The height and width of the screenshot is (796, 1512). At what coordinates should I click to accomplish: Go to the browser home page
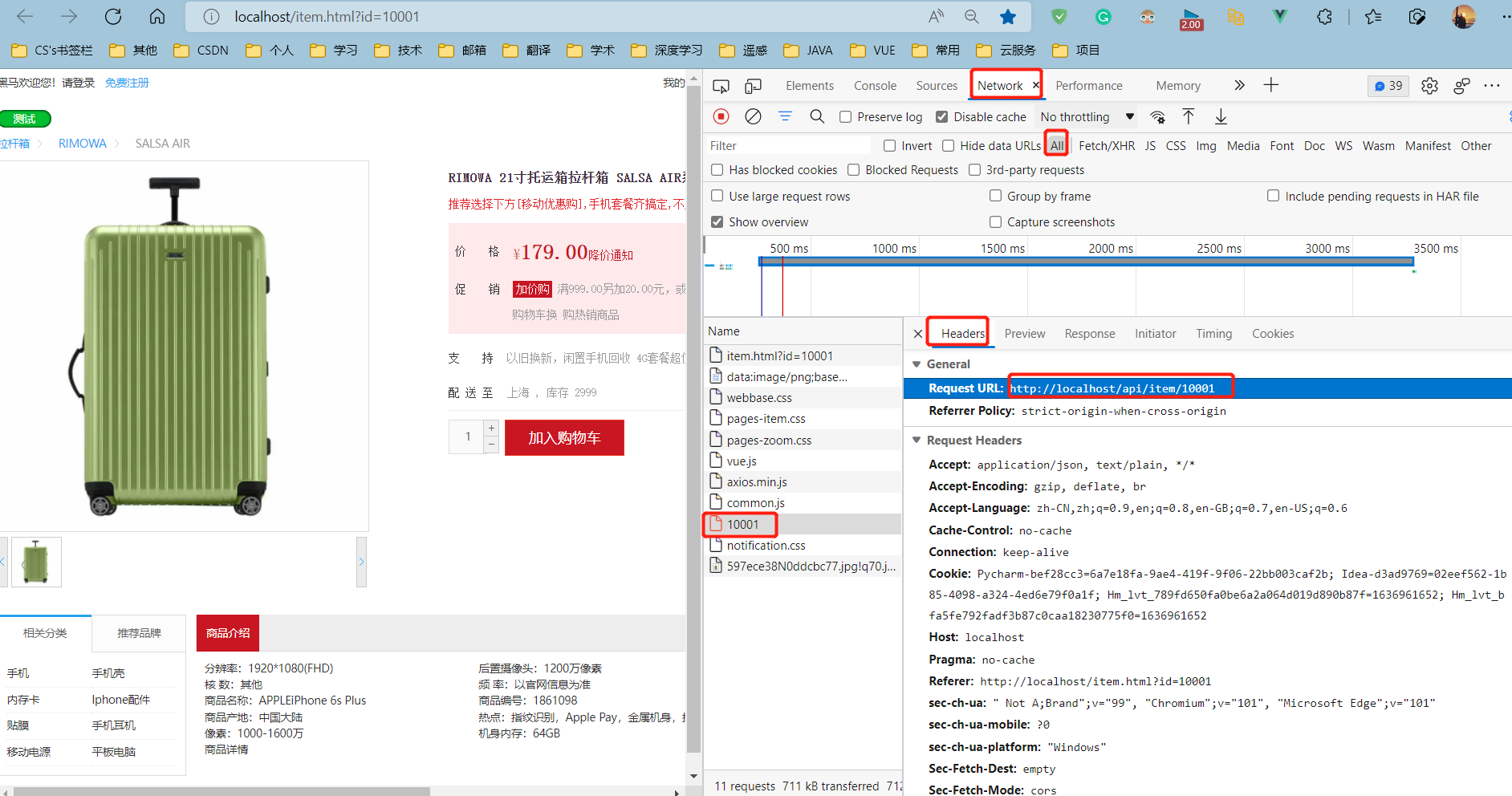tap(157, 17)
